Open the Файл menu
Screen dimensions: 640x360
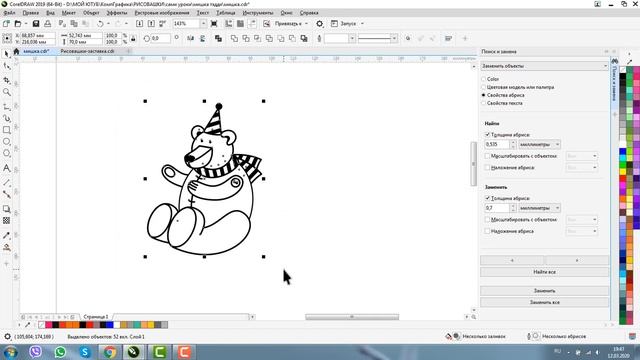[9, 13]
